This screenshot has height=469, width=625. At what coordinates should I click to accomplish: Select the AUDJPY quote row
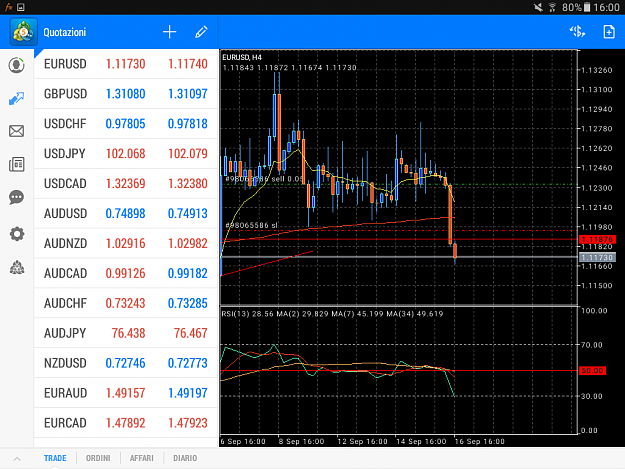(x=126, y=333)
